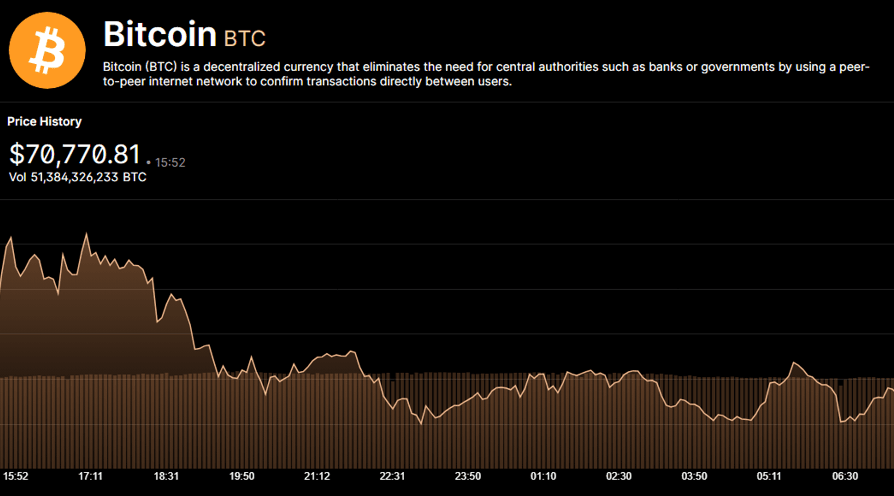Click the orange Bitcoin logo icon
The width and height of the screenshot is (894, 496).
47,51
